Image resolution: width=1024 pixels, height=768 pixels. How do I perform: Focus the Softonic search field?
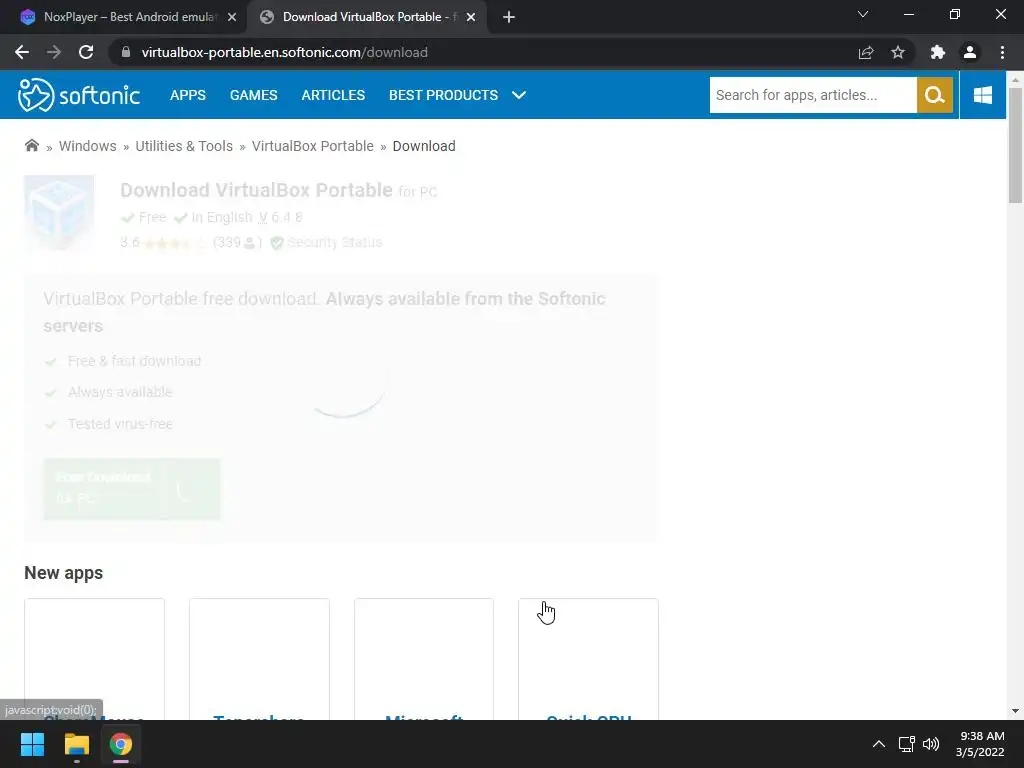pyautogui.click(x=813, y=95)
